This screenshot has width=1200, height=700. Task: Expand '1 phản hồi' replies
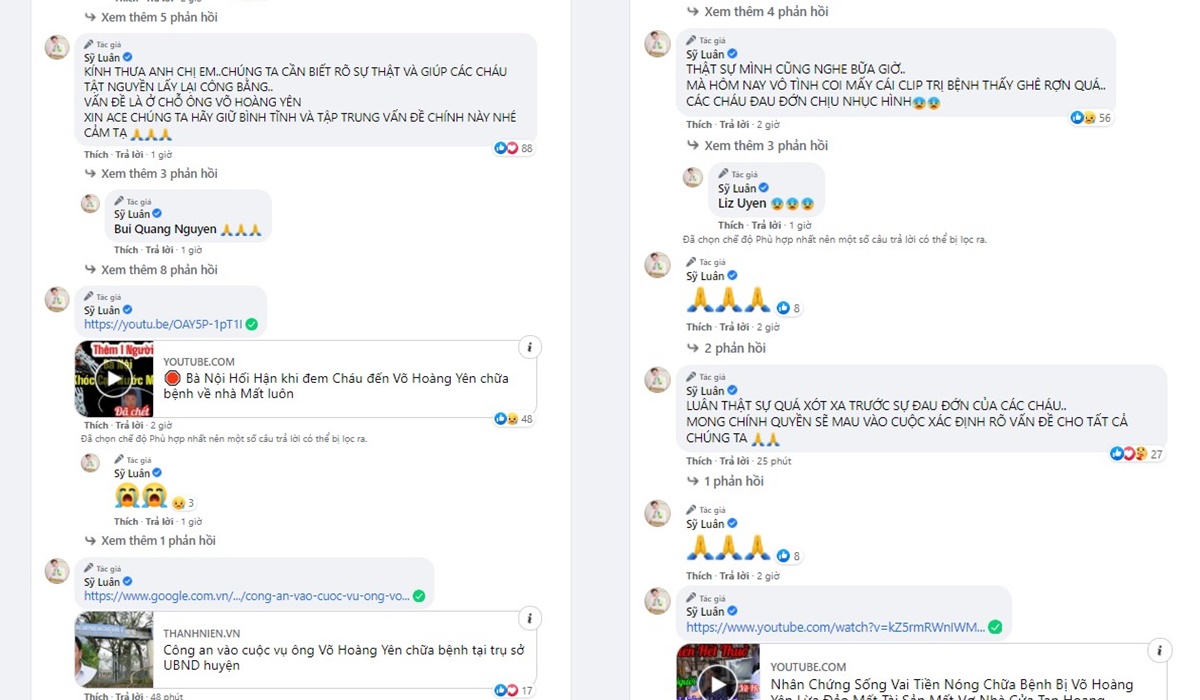pyautogui.click(x=726, y=481)
